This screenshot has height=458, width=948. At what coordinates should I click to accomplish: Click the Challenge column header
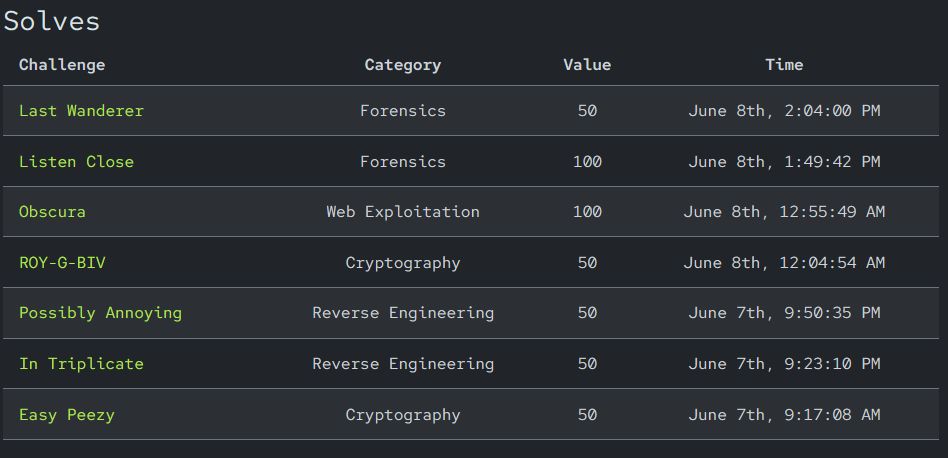click(x=62, y=65)
